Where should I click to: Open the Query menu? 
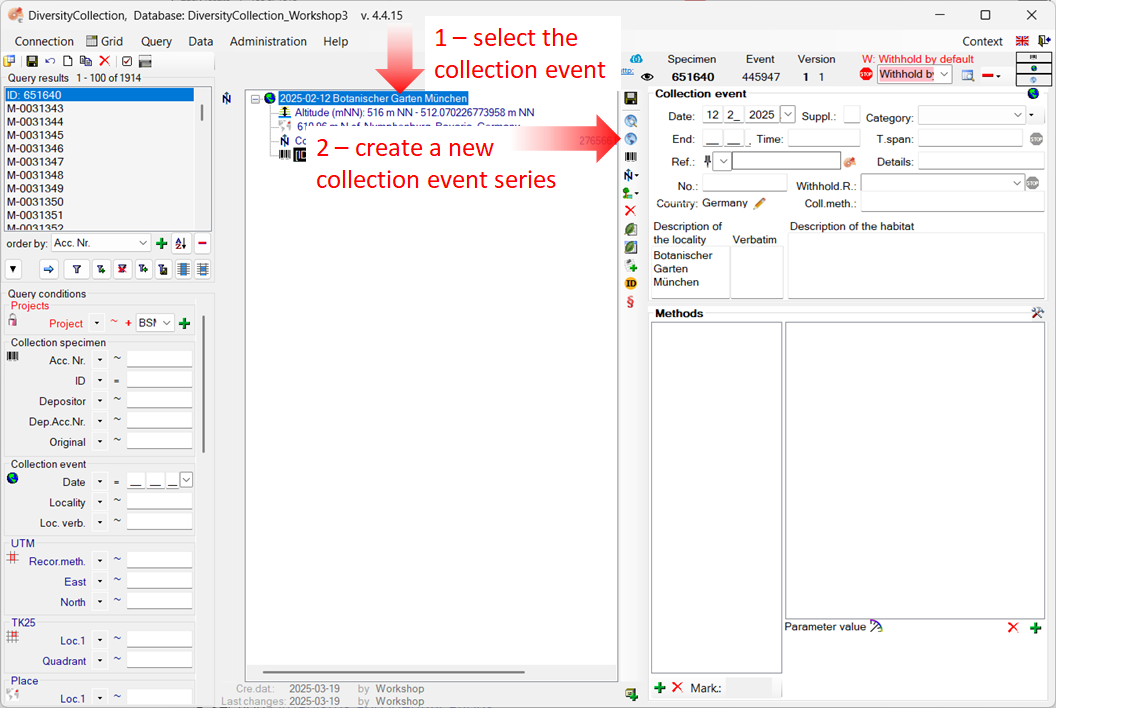[x=156, y=41]
